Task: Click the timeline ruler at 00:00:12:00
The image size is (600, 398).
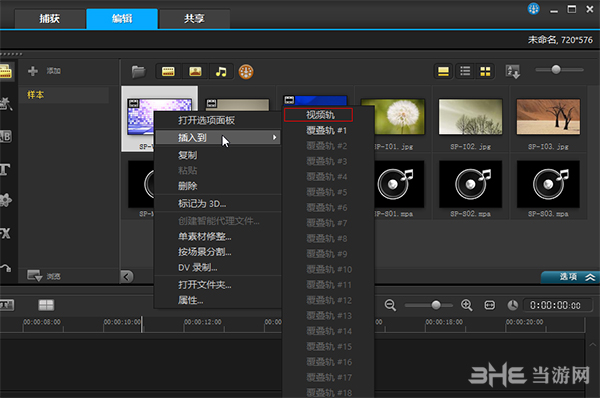Action: (203, 322)
